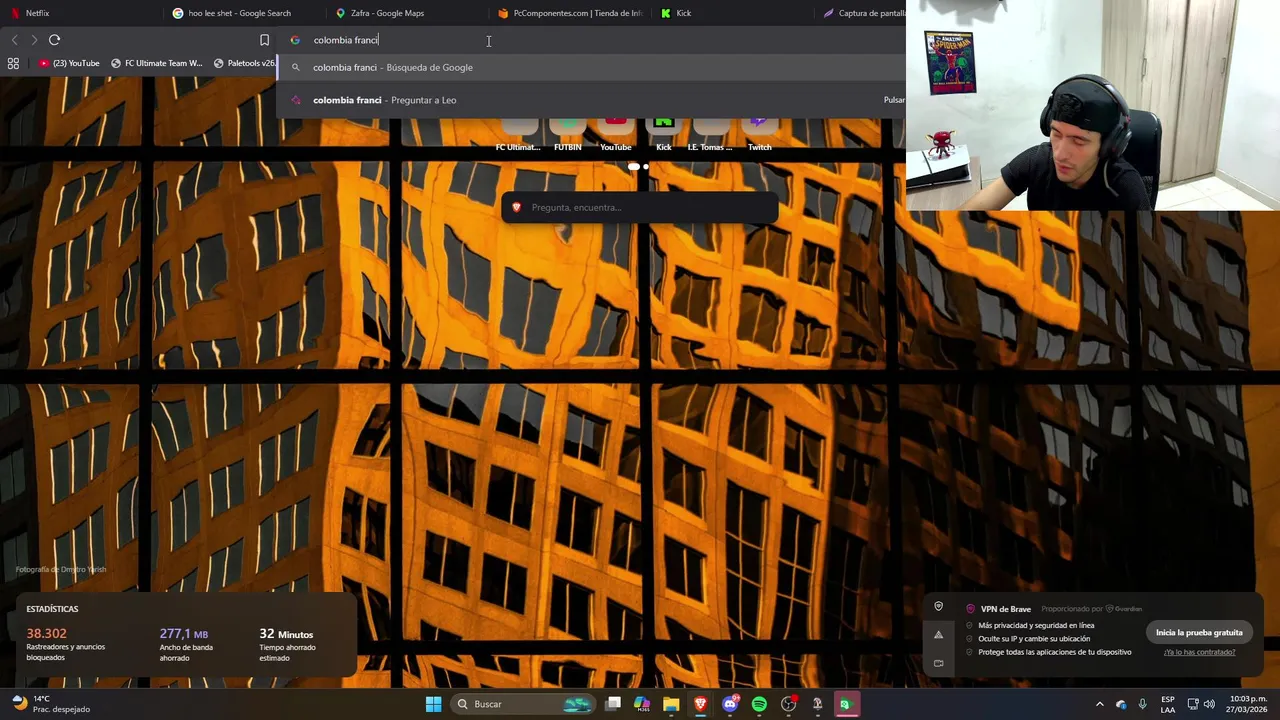Select the VPN shield tab icon in widget

coord(938,606)
